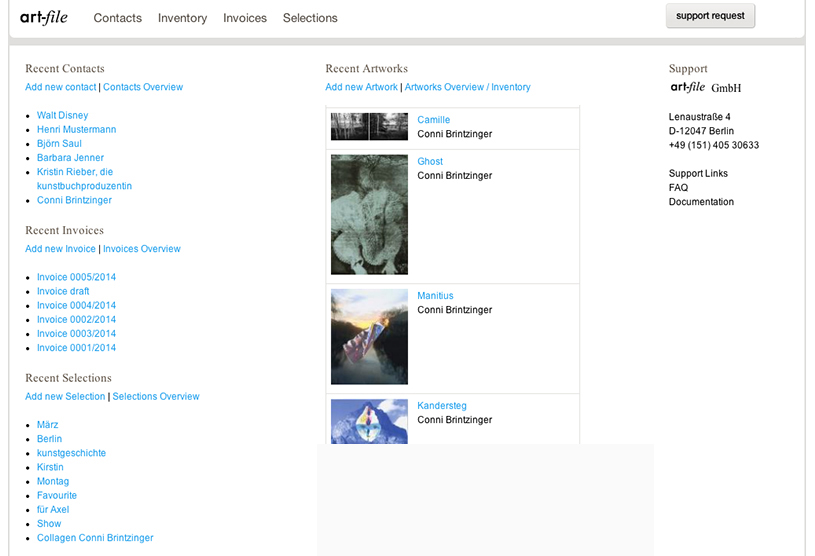Open the Invoice draft entry
The width and height of the screenshot is (815, 556).
63,291
